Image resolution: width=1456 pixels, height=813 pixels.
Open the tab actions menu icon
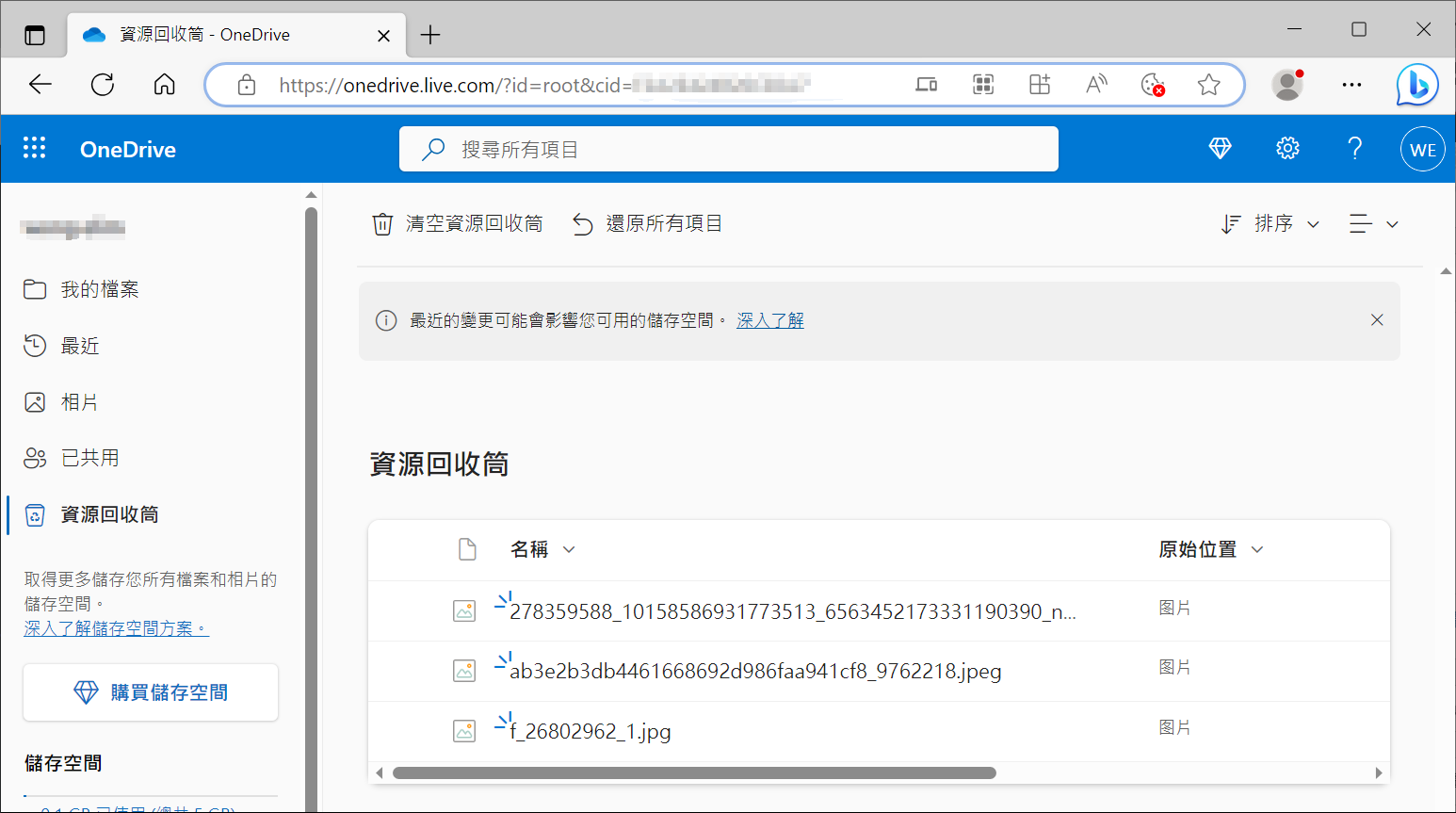[35, 36]
